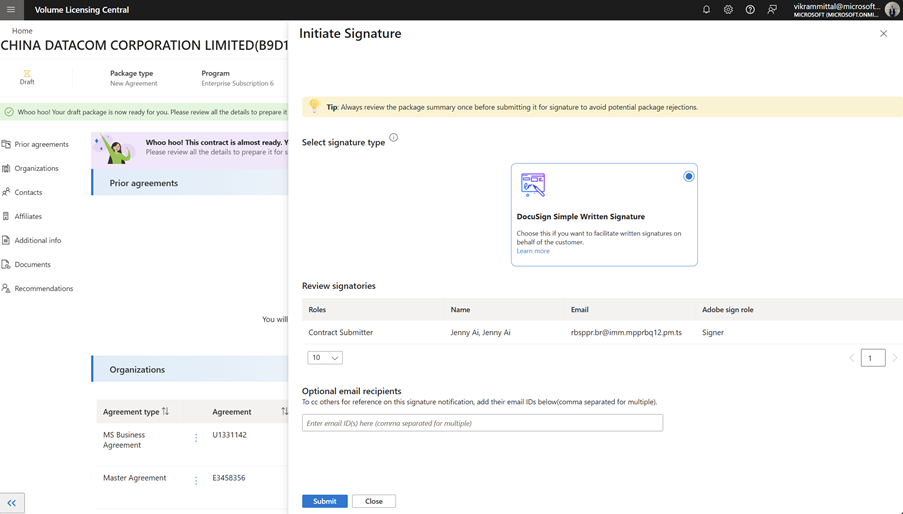Open Recommendations in sidebar
903x514 pixels.
44,288
